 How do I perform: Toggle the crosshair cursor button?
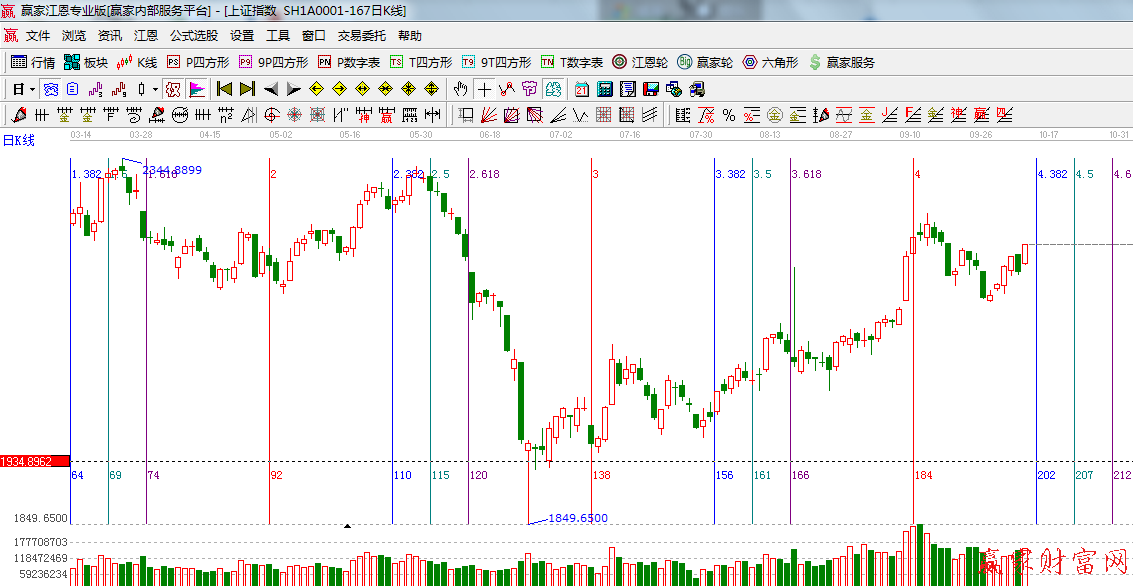click(x=484, y=89)
